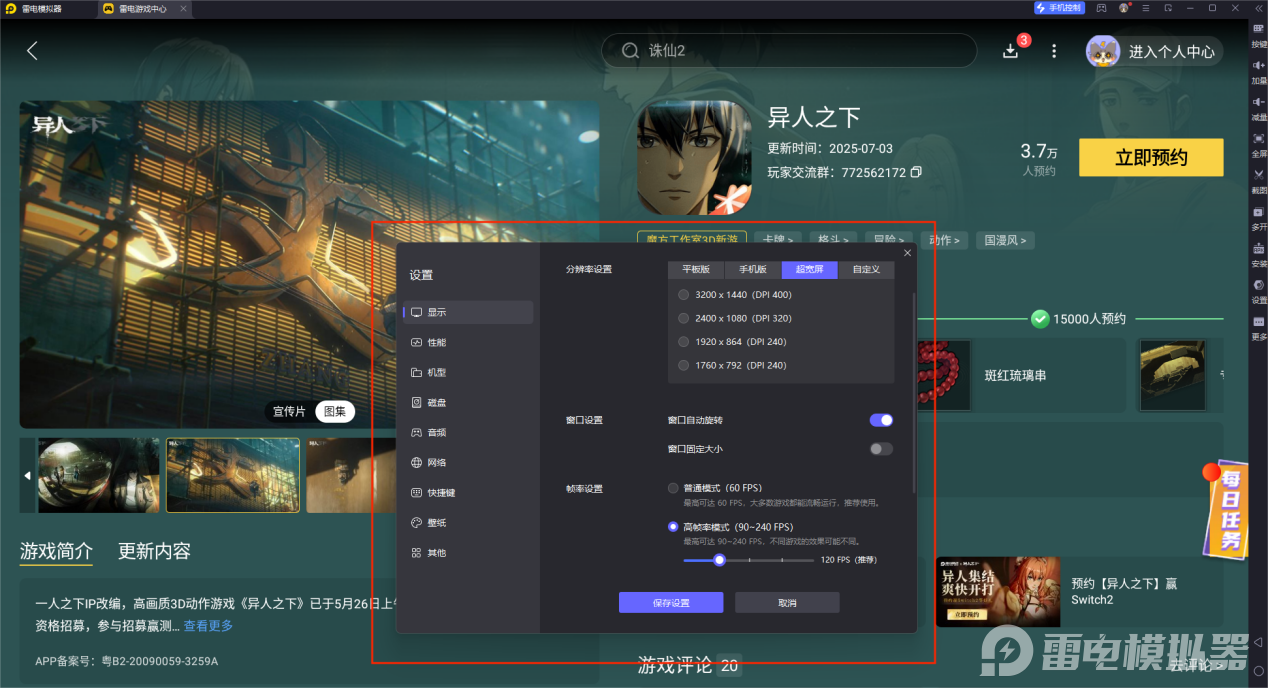
Task: Open 设置 gear icon in right sidebar
Action: coord(1259,290)
